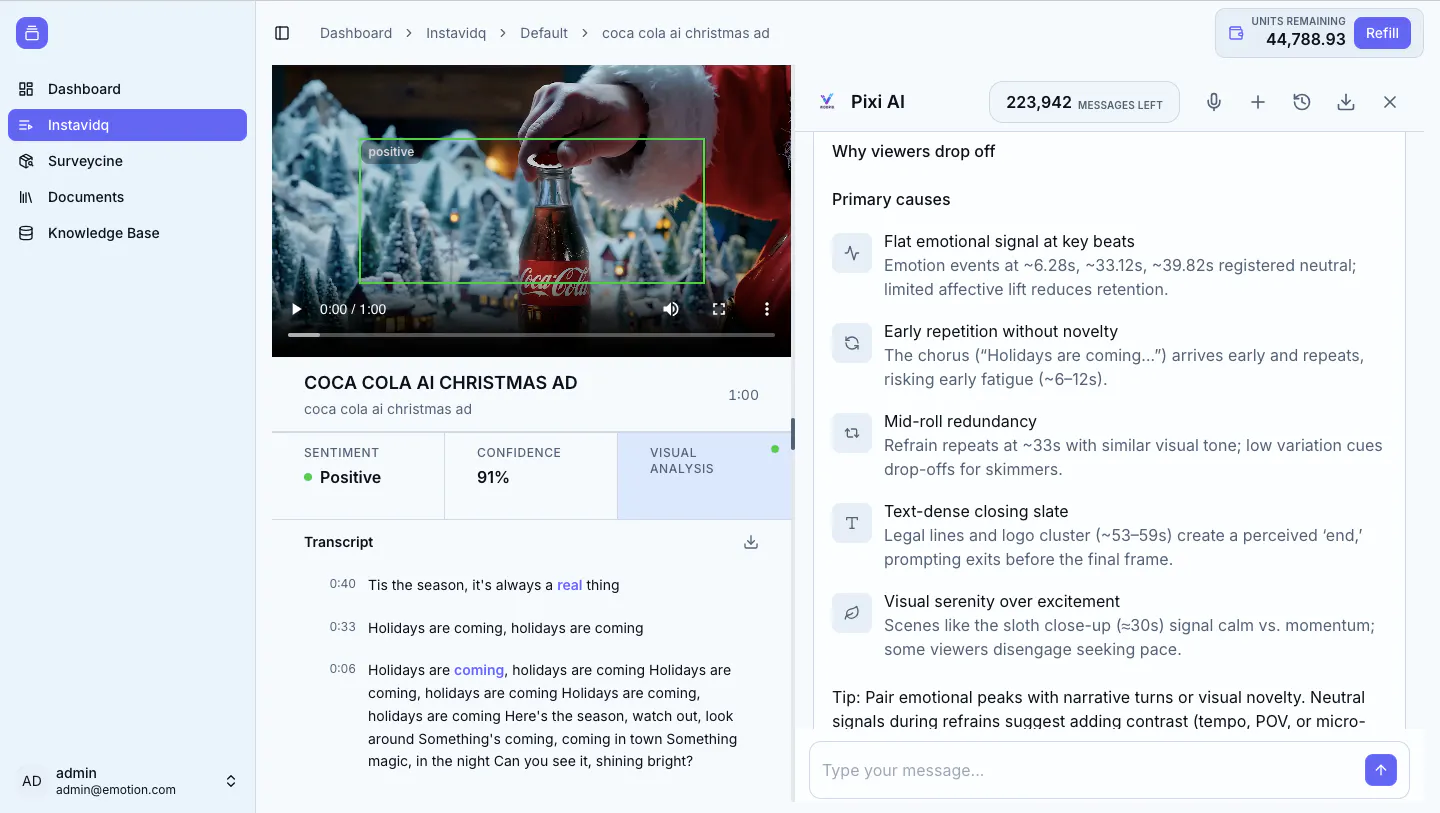This screenshot has width=1440, height=813.
Task: Jump to transcript timestamp 0:06
Action: 343,669
